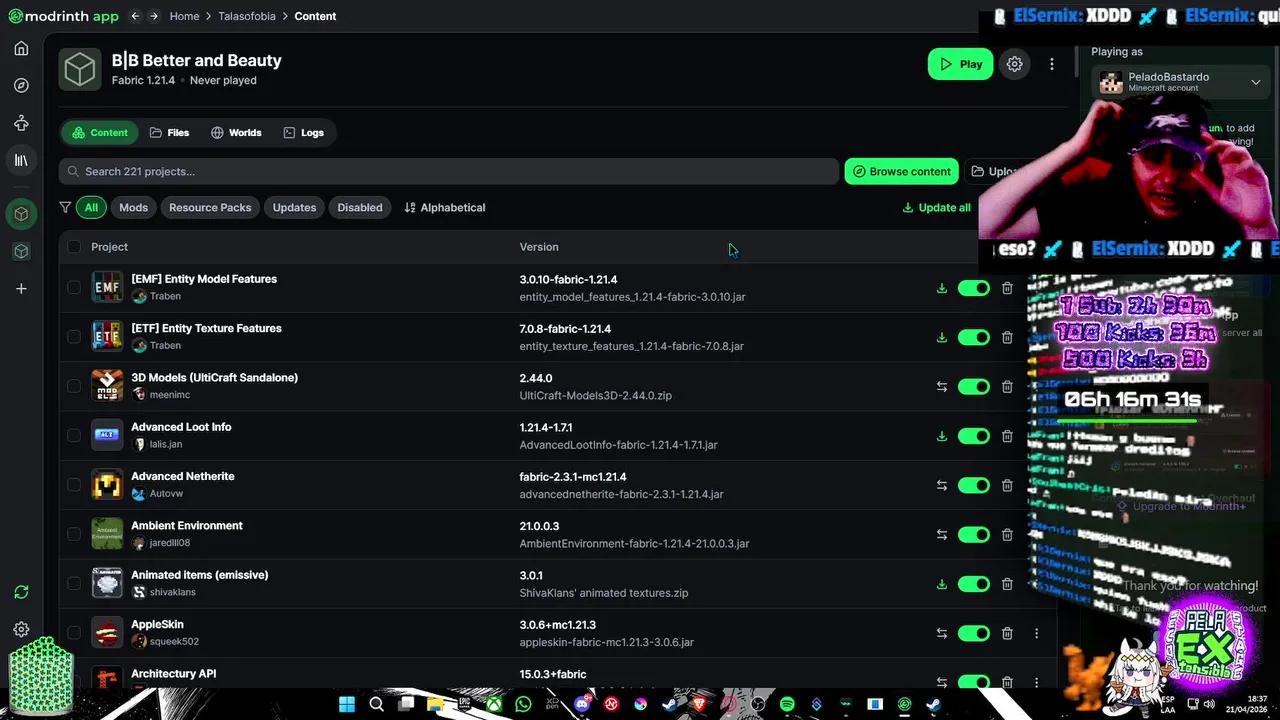Tick the select-all checkbox in the Project header

click(74, 247)
